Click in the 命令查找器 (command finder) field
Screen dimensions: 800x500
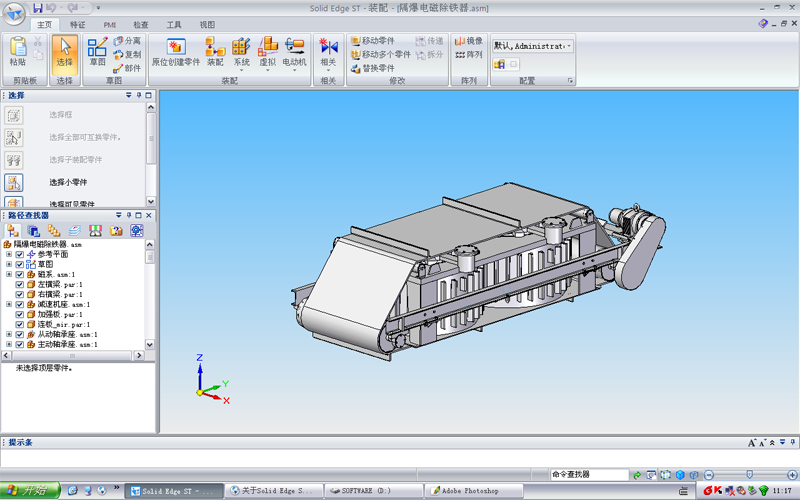point(589,475)
